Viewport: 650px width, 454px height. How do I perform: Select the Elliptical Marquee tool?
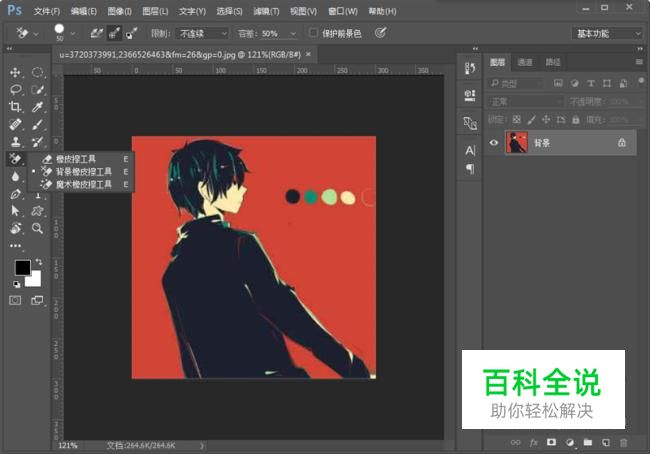point(38,73)
